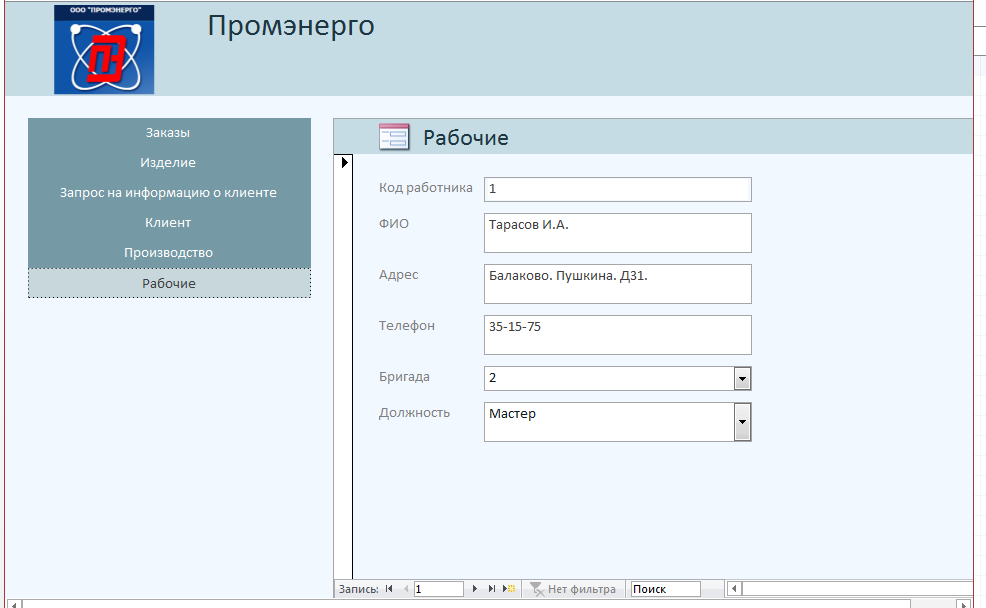Open the Заказы navigation tab
The image size is (986, 608).
168,133
